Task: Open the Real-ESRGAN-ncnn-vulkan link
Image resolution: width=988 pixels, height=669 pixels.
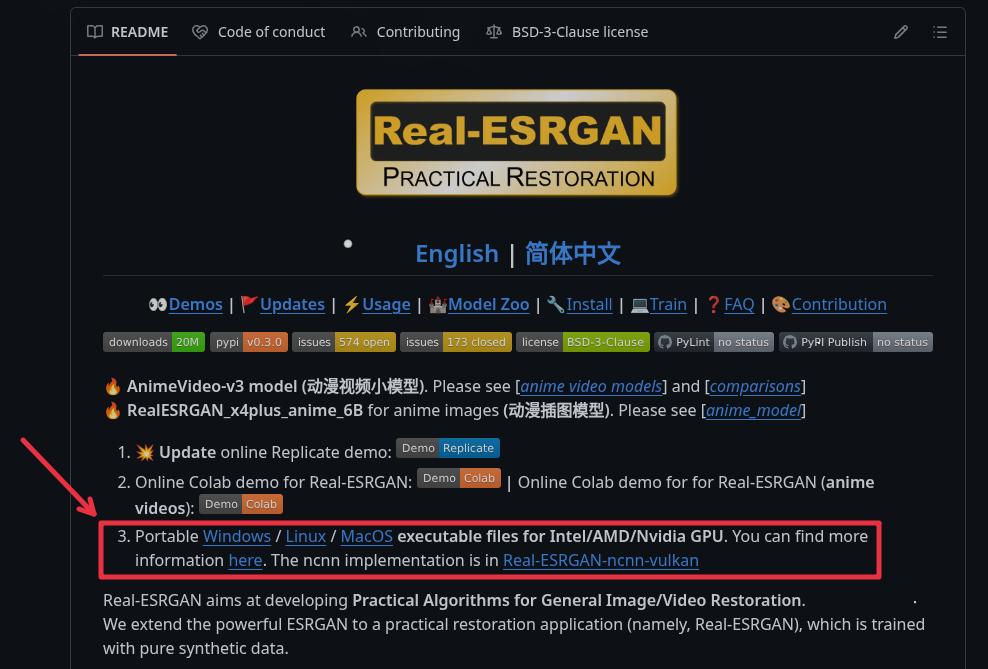Action: [600, 561]
